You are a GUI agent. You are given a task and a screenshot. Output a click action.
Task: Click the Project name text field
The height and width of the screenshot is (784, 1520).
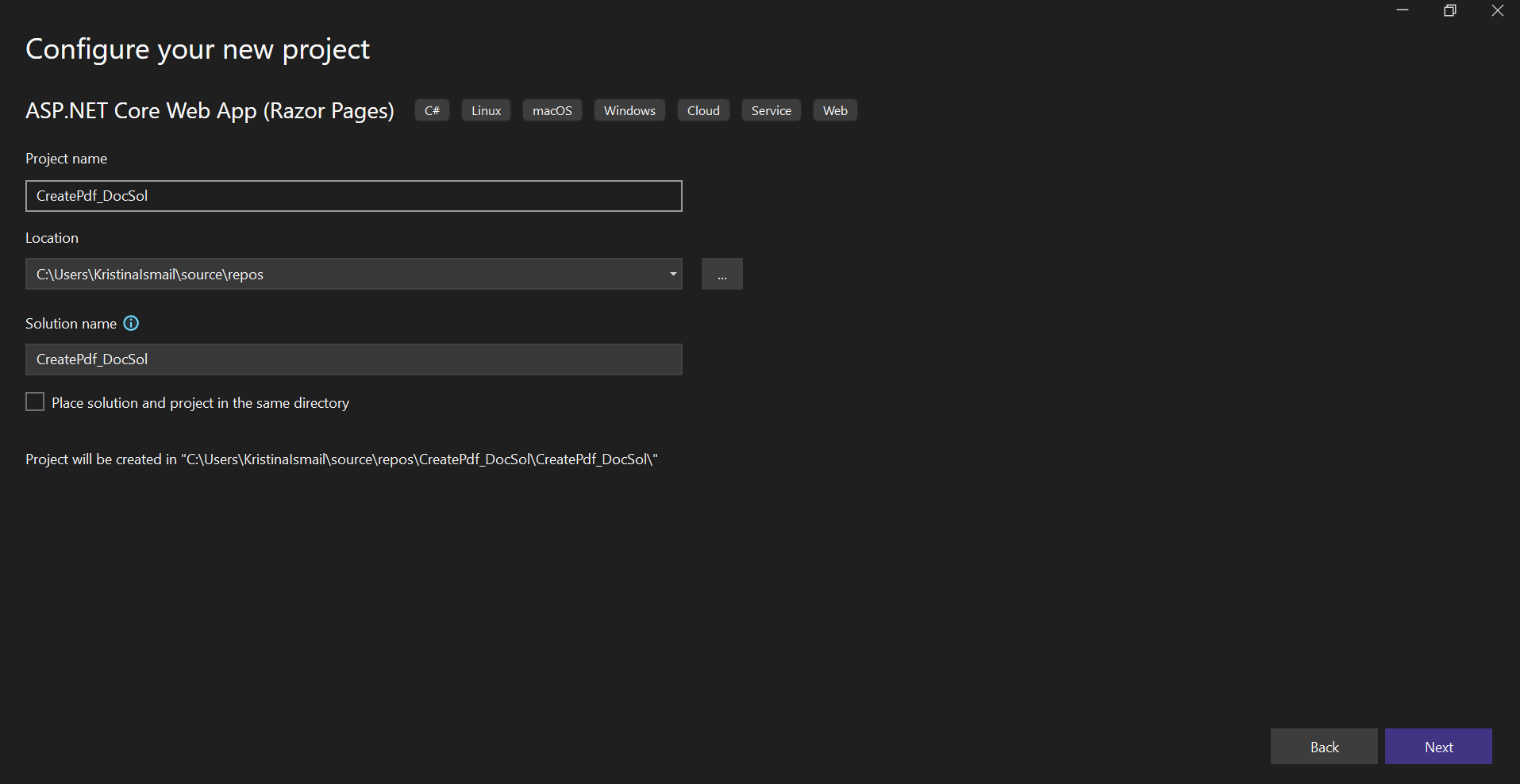[x=353, y=196]
